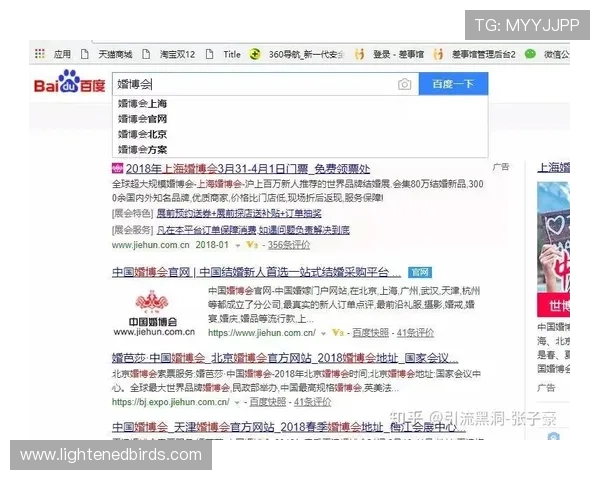Open 中国婚博会官网 result title
This screenshot has height=480, width=600.
point(256,273)
